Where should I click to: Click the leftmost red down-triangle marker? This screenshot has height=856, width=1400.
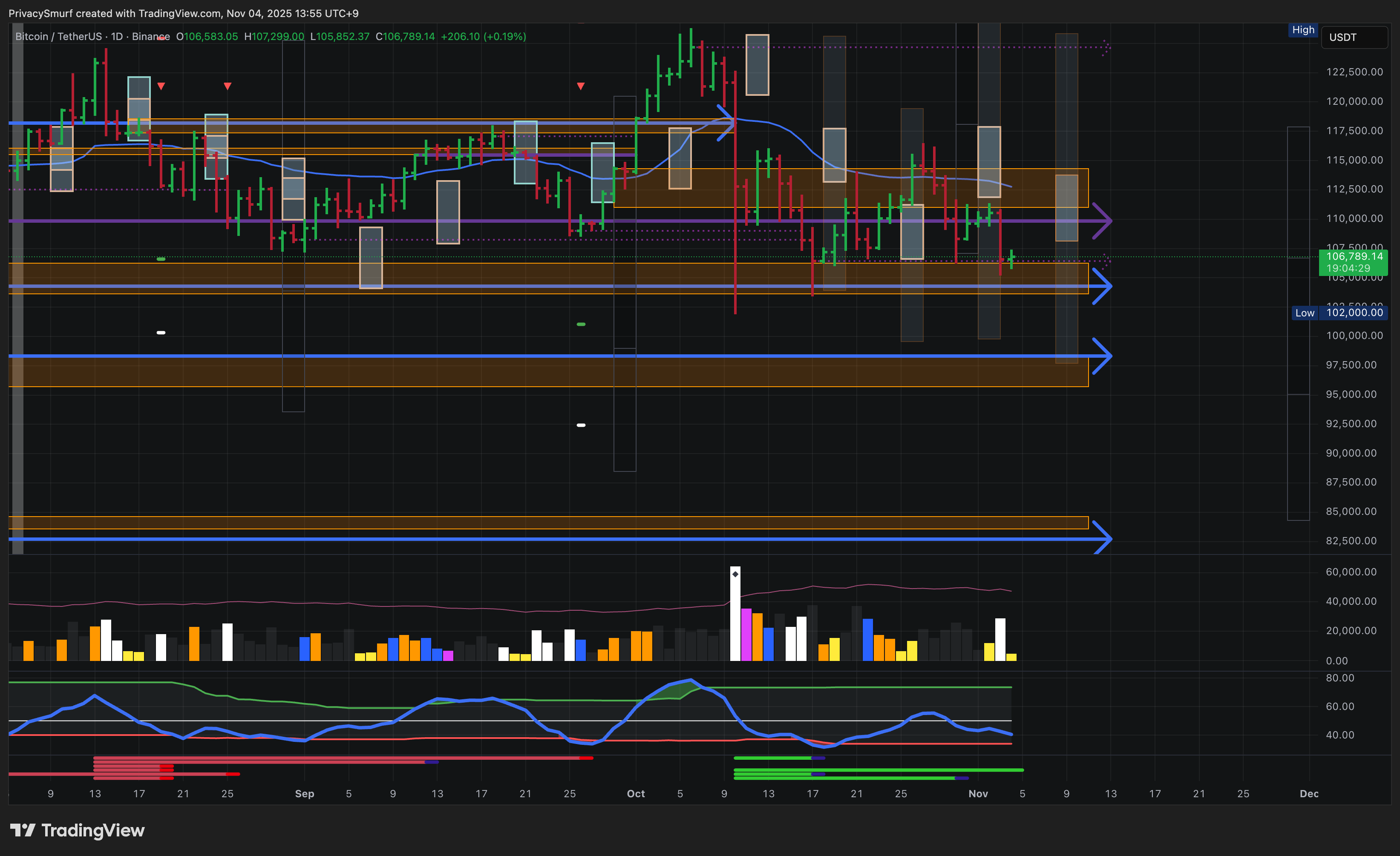click(x=161, y=86)
